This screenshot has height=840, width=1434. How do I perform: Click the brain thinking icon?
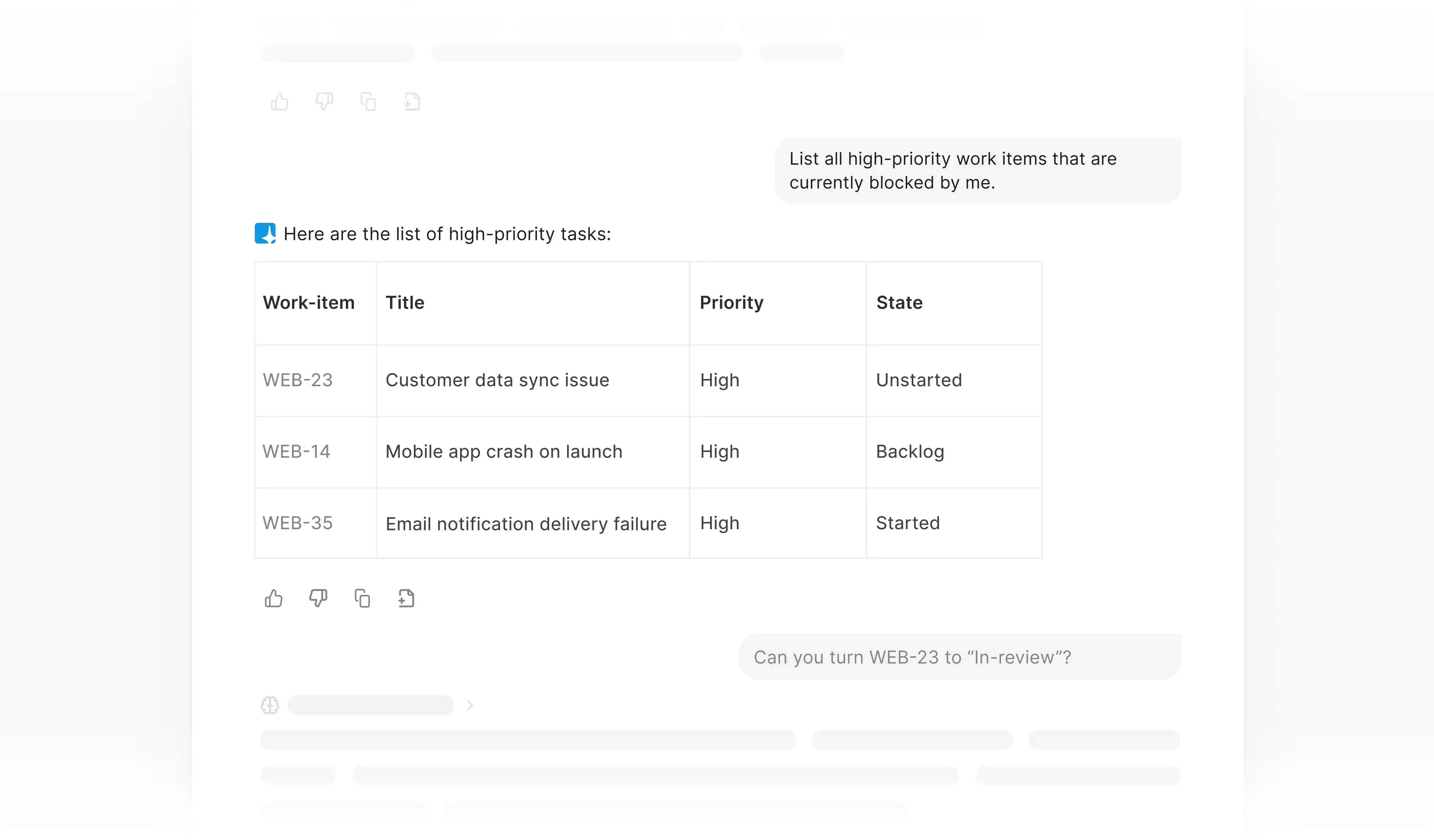pos(270,705)
